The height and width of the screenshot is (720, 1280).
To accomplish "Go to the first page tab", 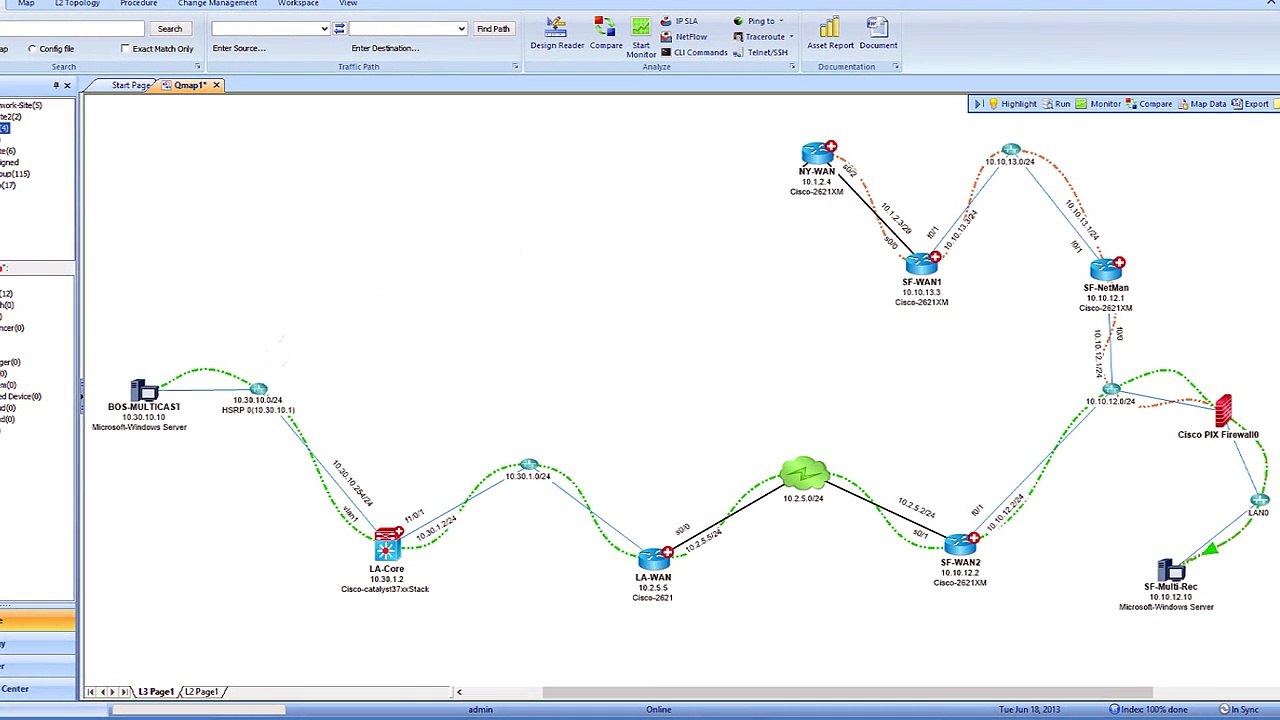I will click(91, 692).
